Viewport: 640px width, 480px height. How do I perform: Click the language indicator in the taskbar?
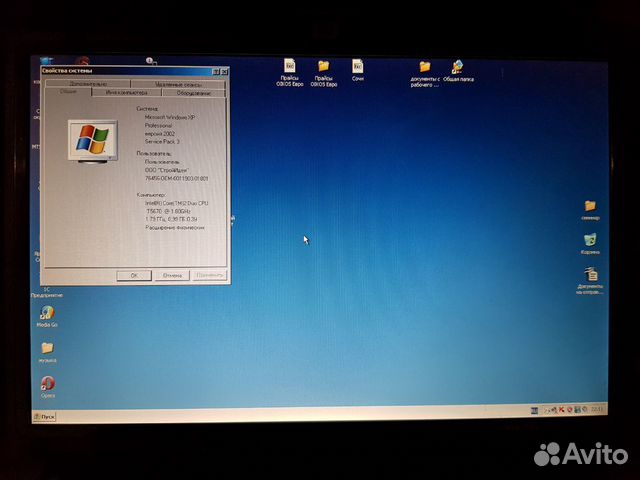tap(535, 411)
